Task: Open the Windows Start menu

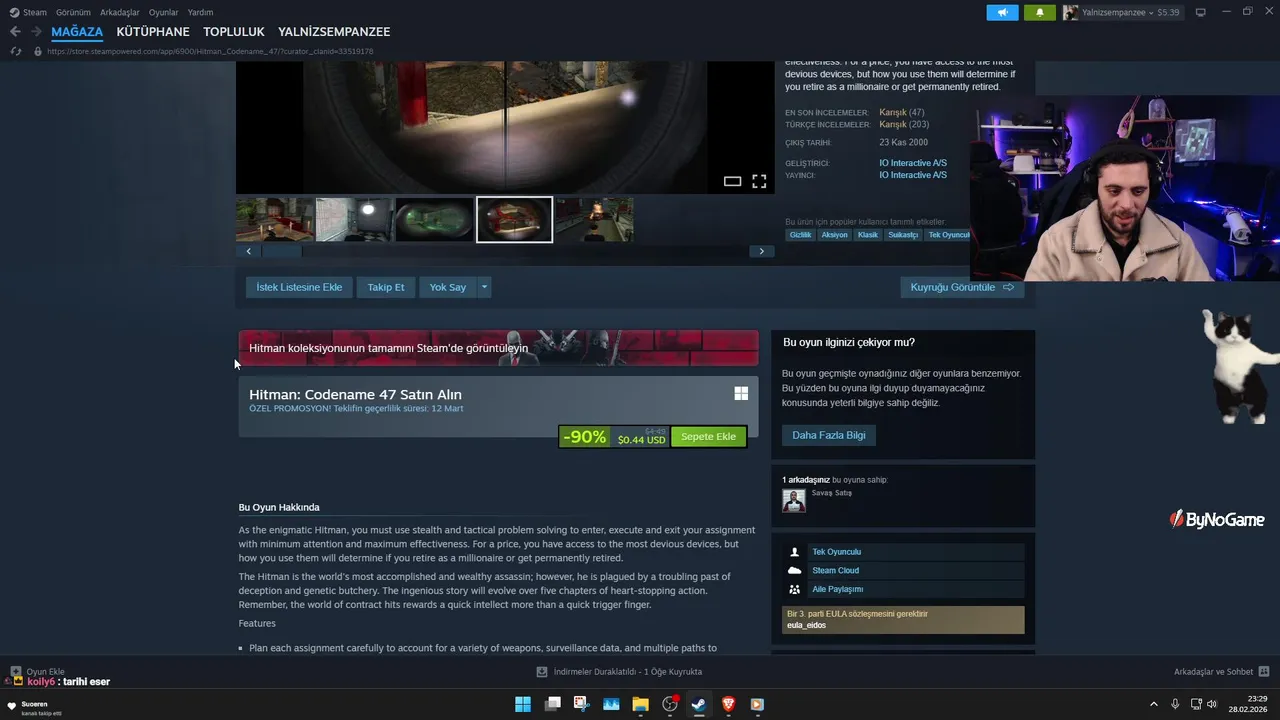Action: [523, 704]
